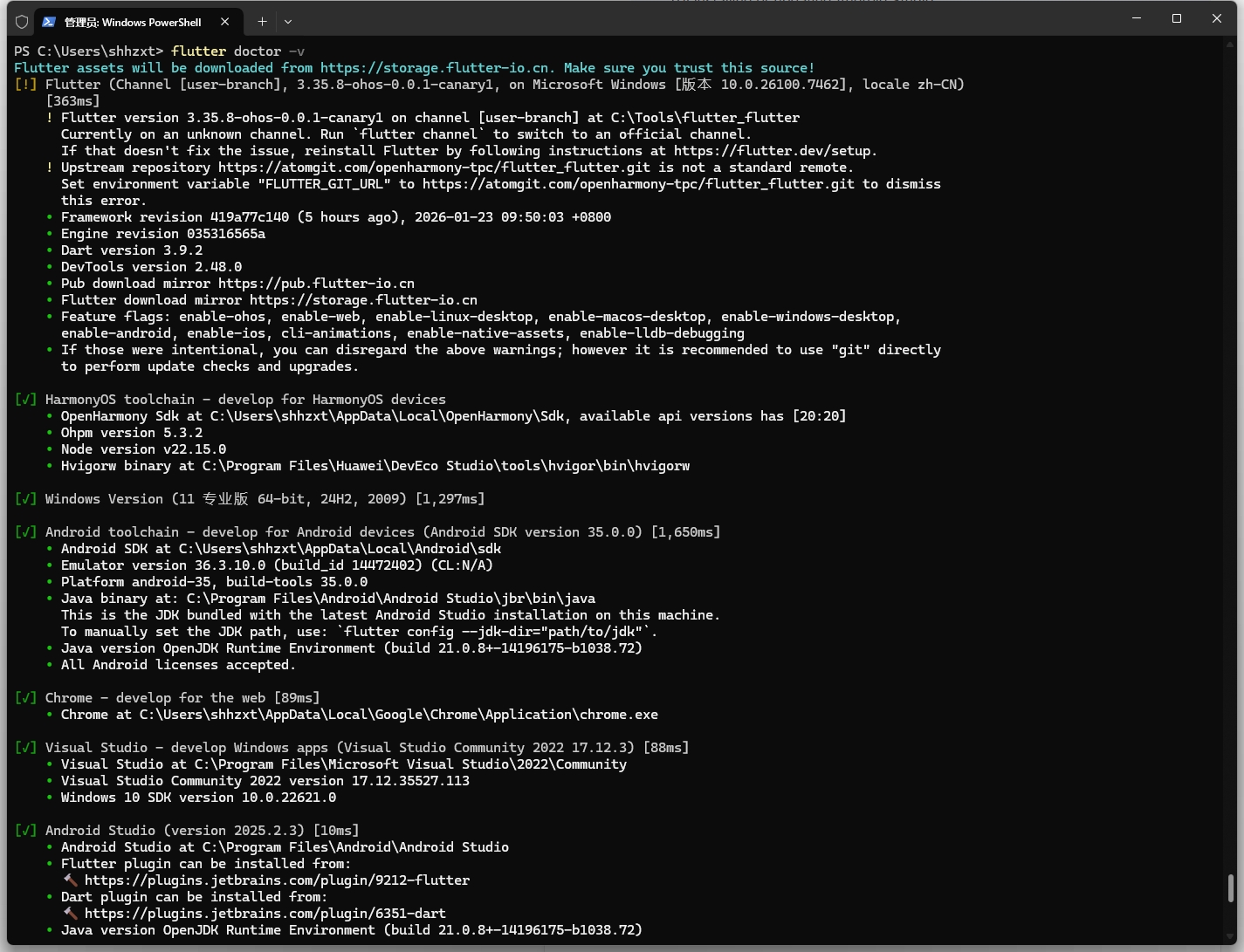The width and height of the screenshot is (1244, 952).
Task: Click 'Dart version 3.9.2' line
Action: 132,250
